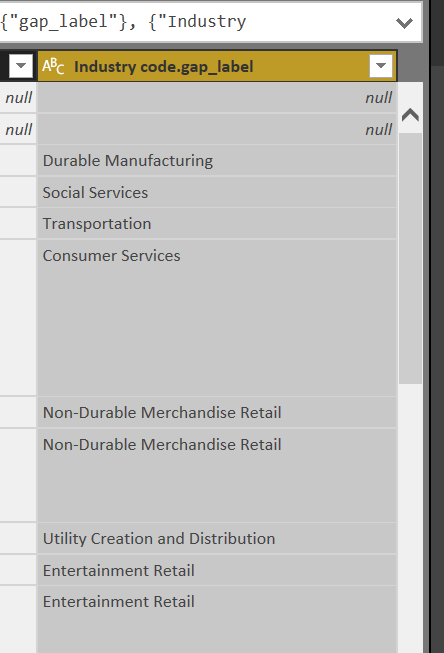Select the Transportation cell
Screen dimensions: 444x653
(217, 224)
